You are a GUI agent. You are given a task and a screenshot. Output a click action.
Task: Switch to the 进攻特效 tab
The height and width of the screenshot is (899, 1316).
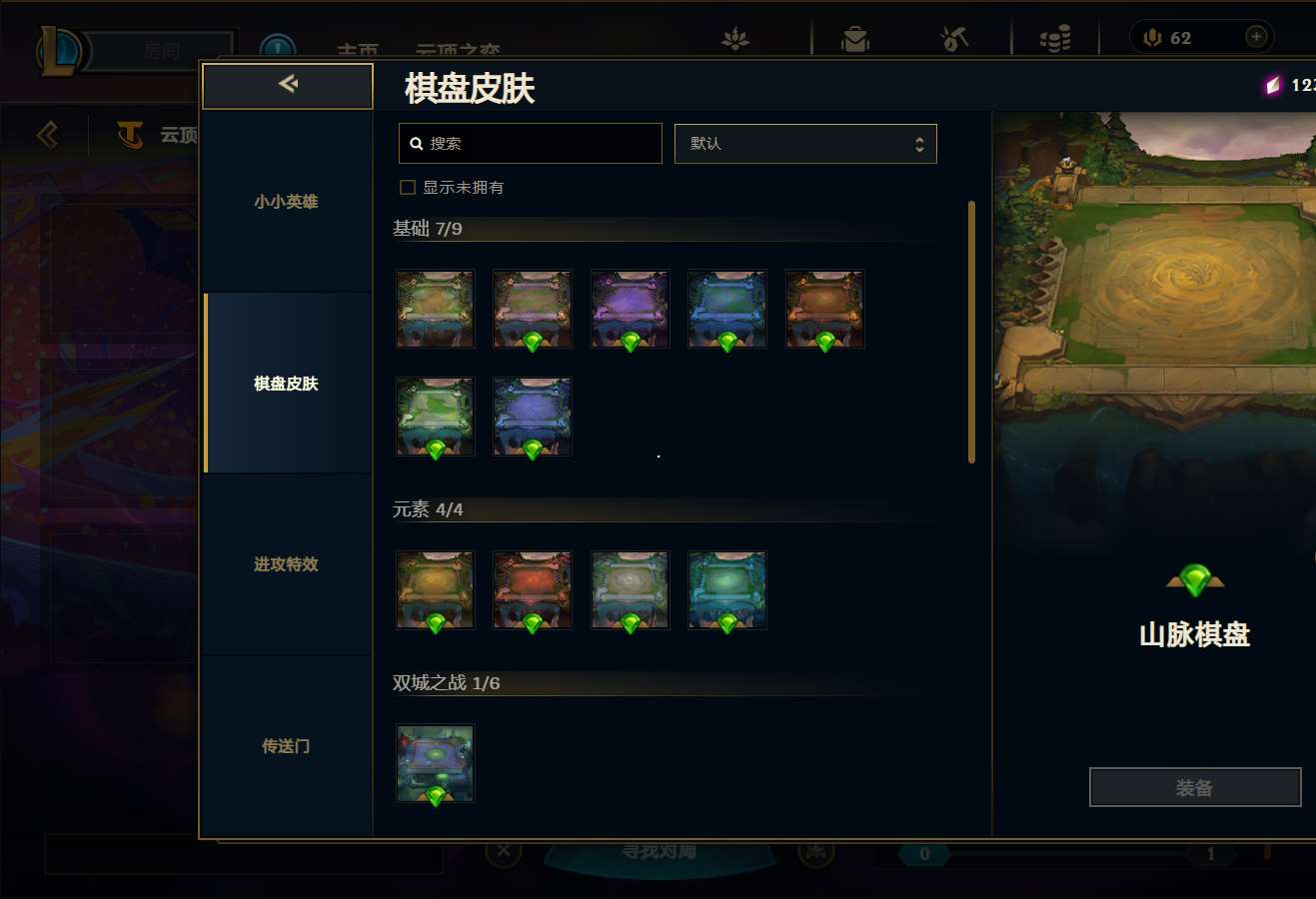click(286, 564)
